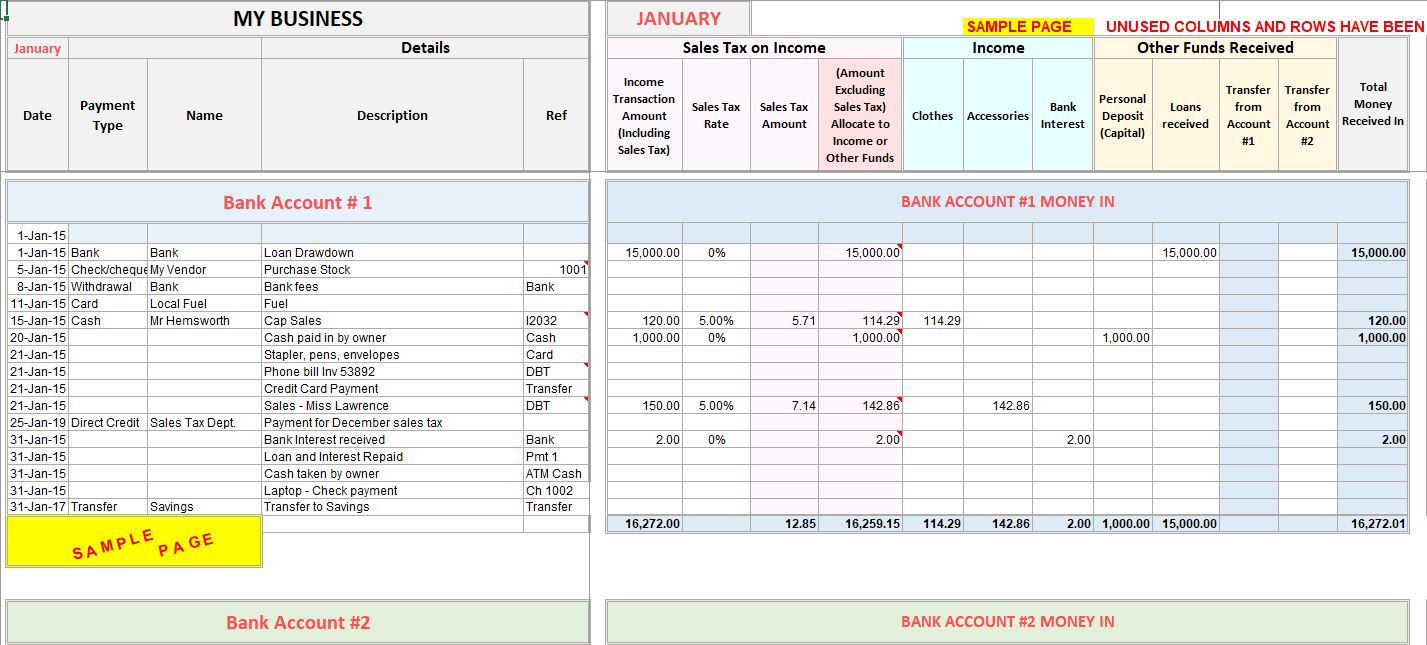Click the Description column header

(x=392, y=115)
